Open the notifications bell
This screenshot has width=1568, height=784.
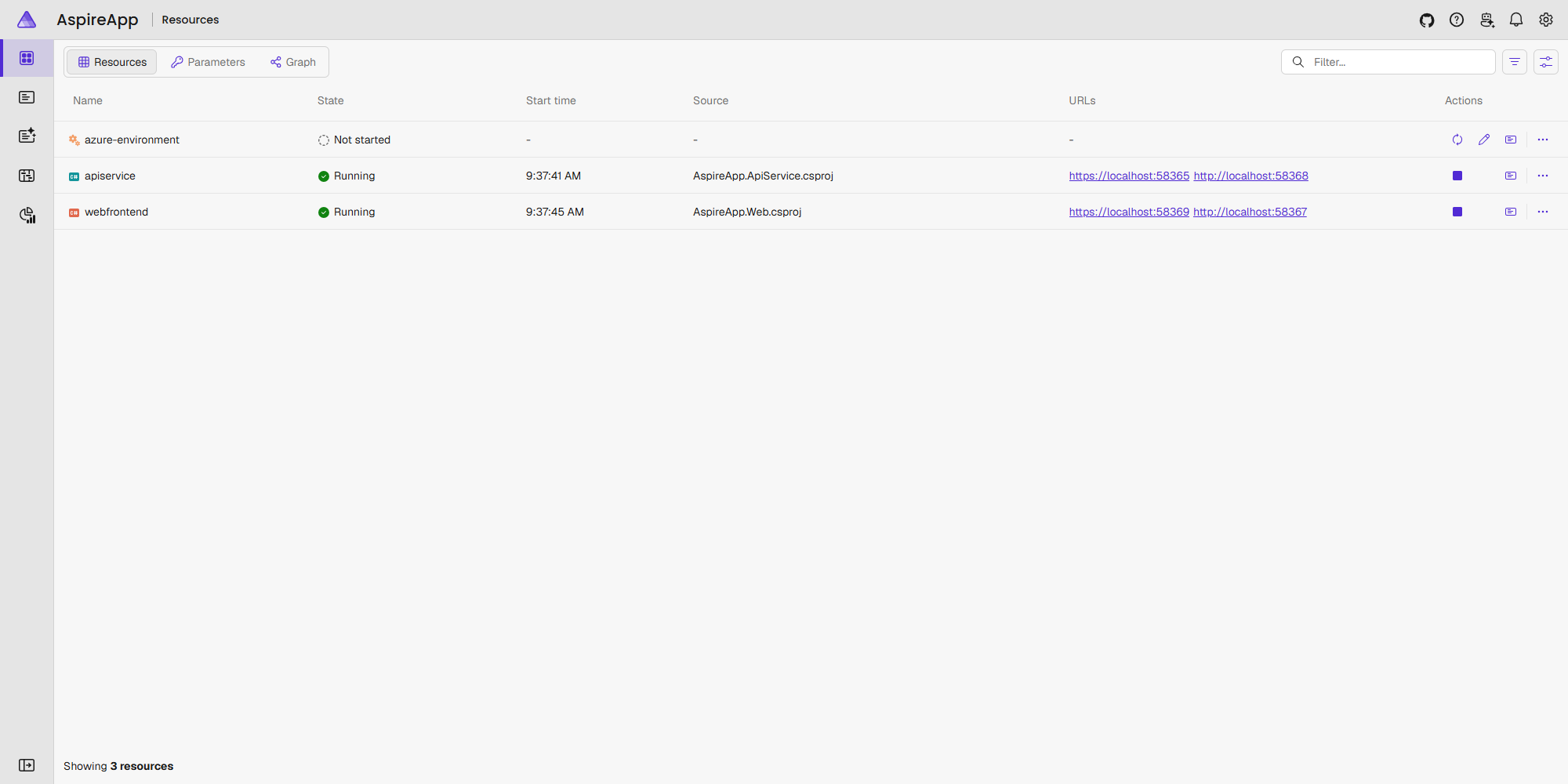pos(1516,20)
